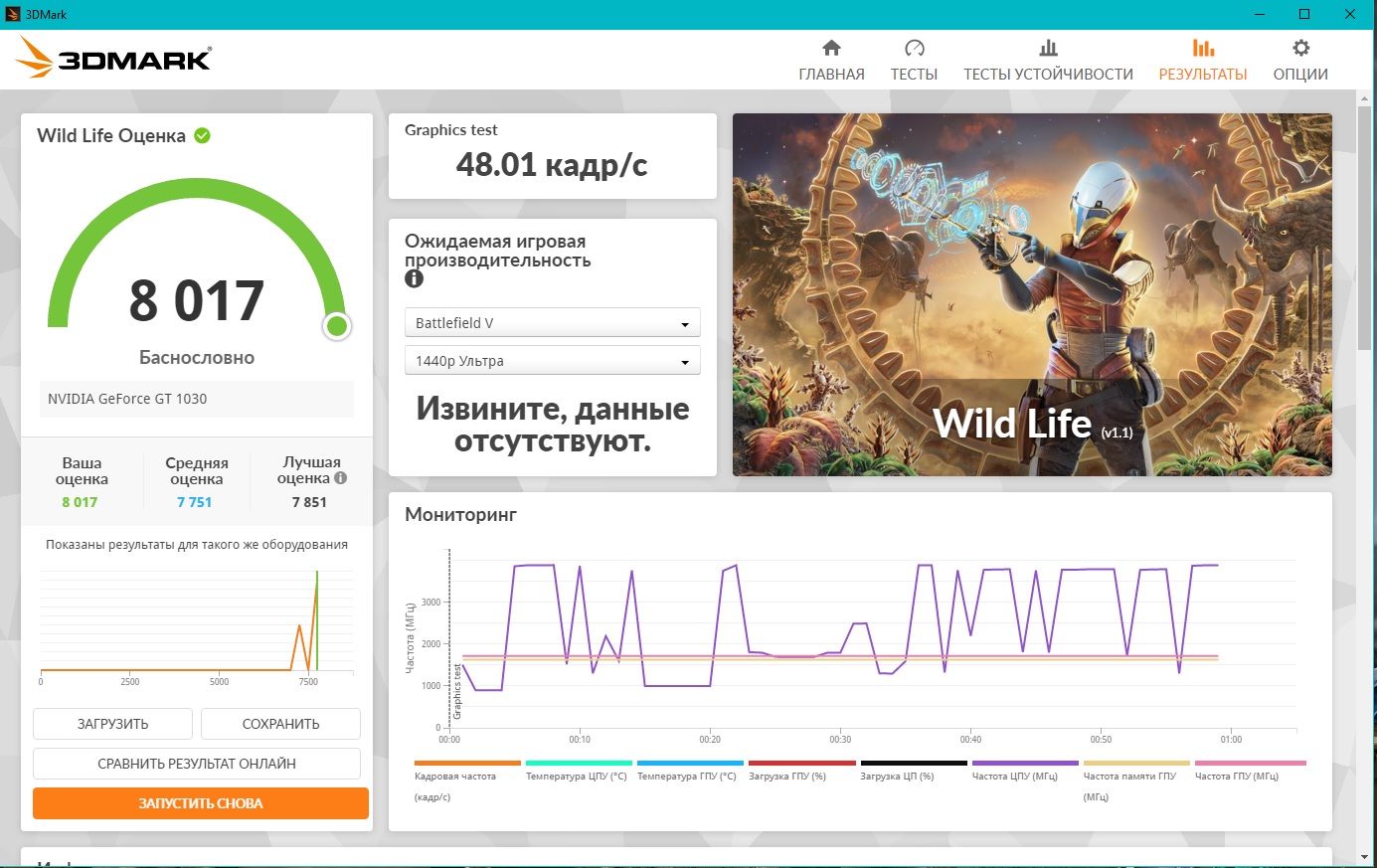
Task: Click the green validation checkmark beside Wild Life Оценка
Action: click(202, 135)
